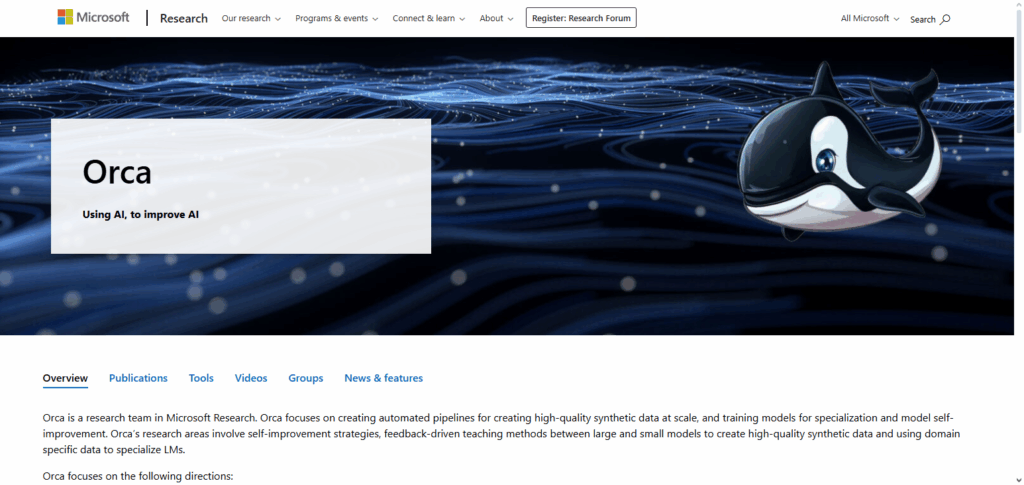Open the All Microsoft menu

870,18
